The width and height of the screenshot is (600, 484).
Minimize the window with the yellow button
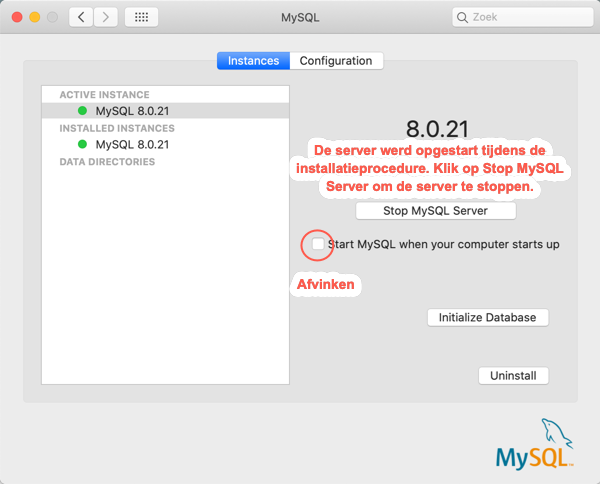(x=35, y=17)
